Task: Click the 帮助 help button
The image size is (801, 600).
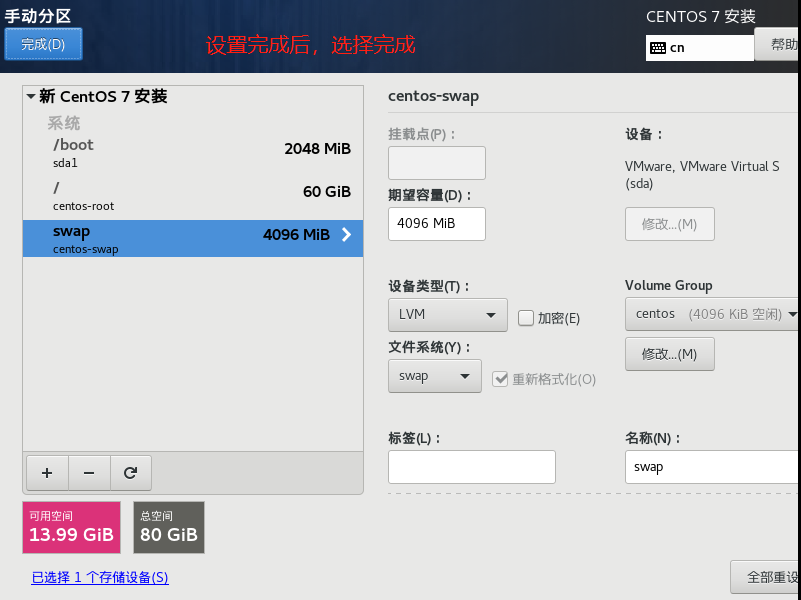Action: [x=778, y=44]
